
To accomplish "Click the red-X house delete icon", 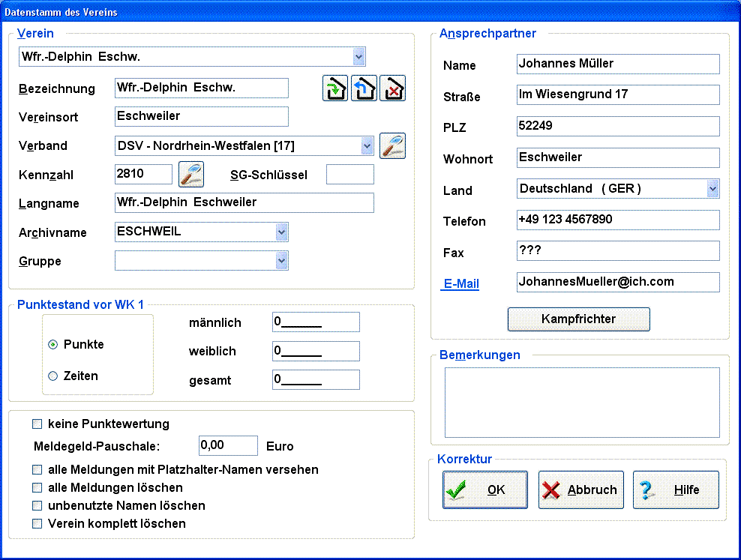I will tap(393, 88).
